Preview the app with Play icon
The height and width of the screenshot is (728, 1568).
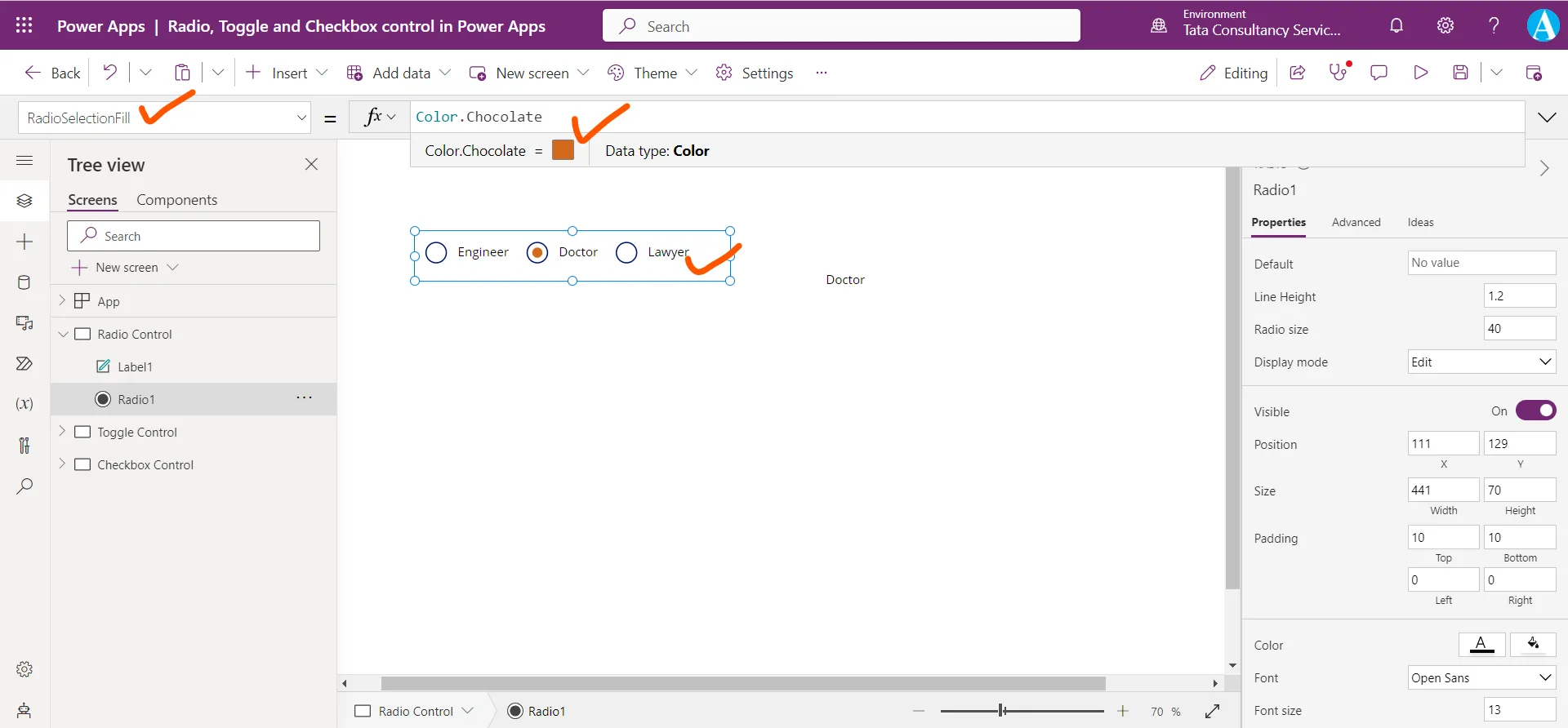tap(1421, 73)
